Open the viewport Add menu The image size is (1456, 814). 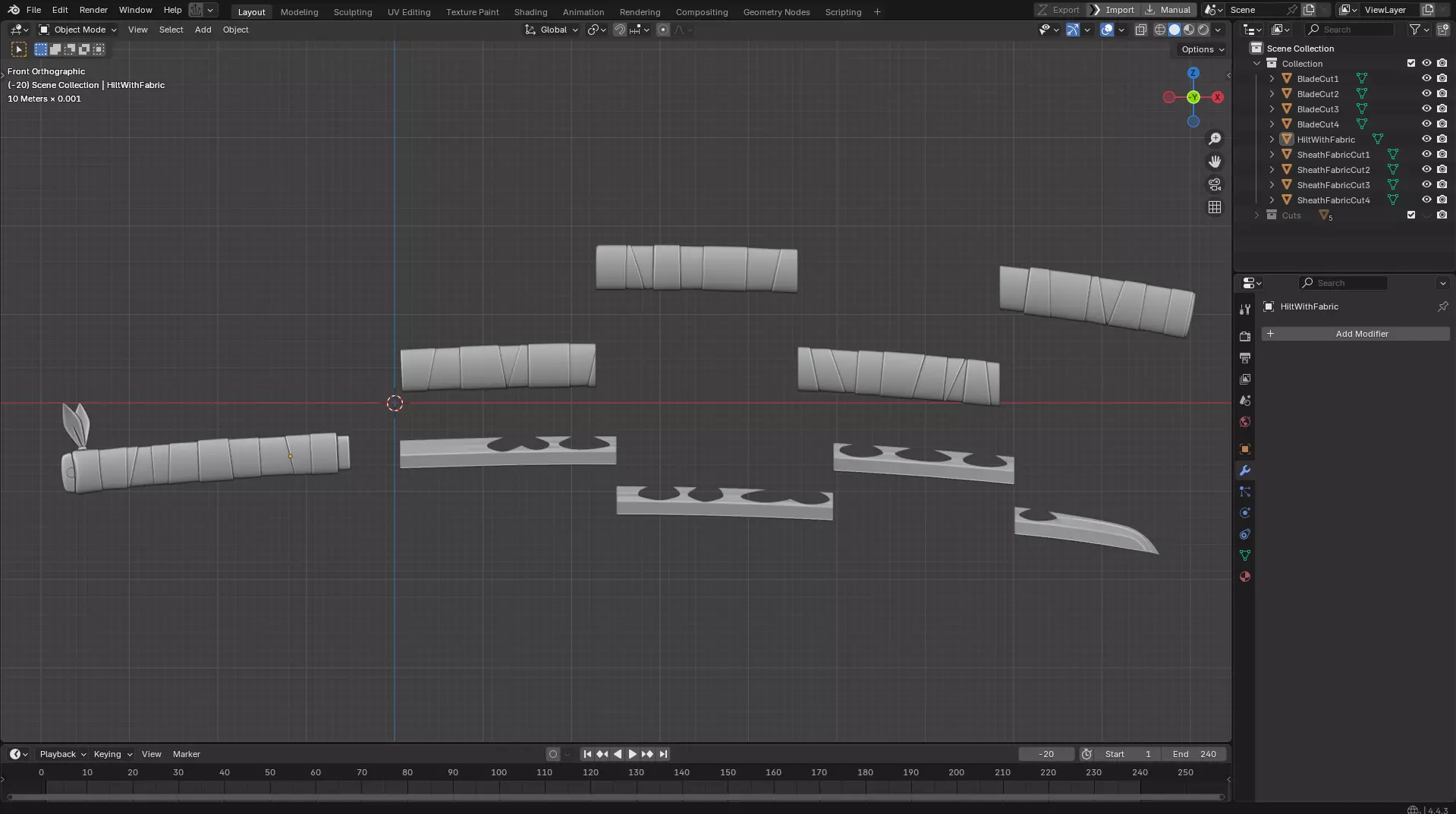tap(203, 30)
